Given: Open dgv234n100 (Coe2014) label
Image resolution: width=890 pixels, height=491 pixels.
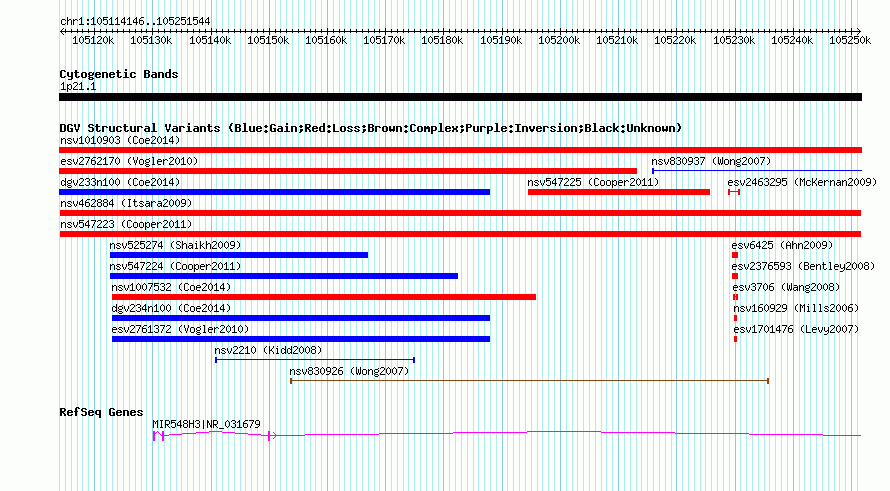Looking at the screenshot, I should click(171, 308).
